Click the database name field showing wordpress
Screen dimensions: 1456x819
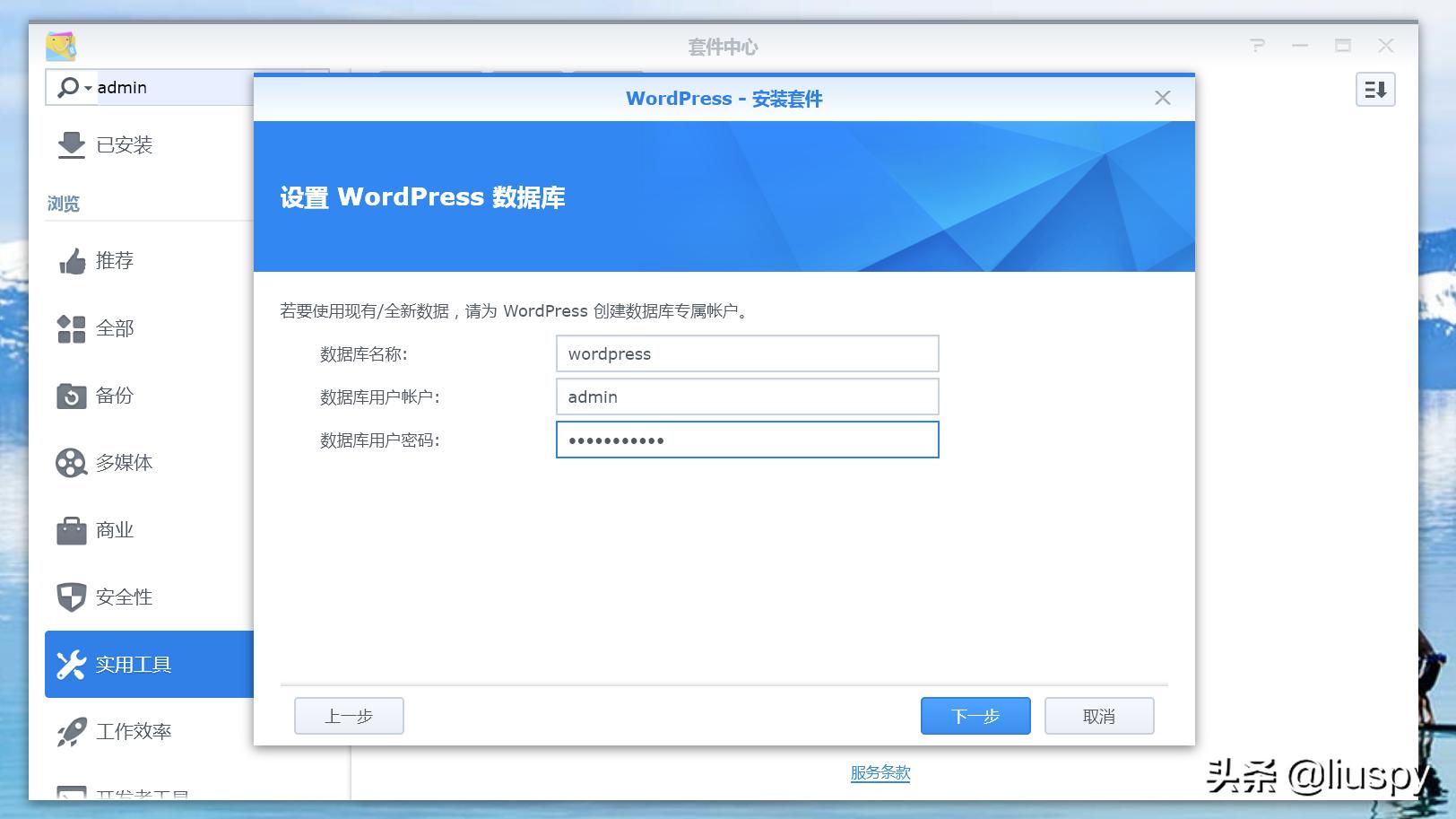747,353
